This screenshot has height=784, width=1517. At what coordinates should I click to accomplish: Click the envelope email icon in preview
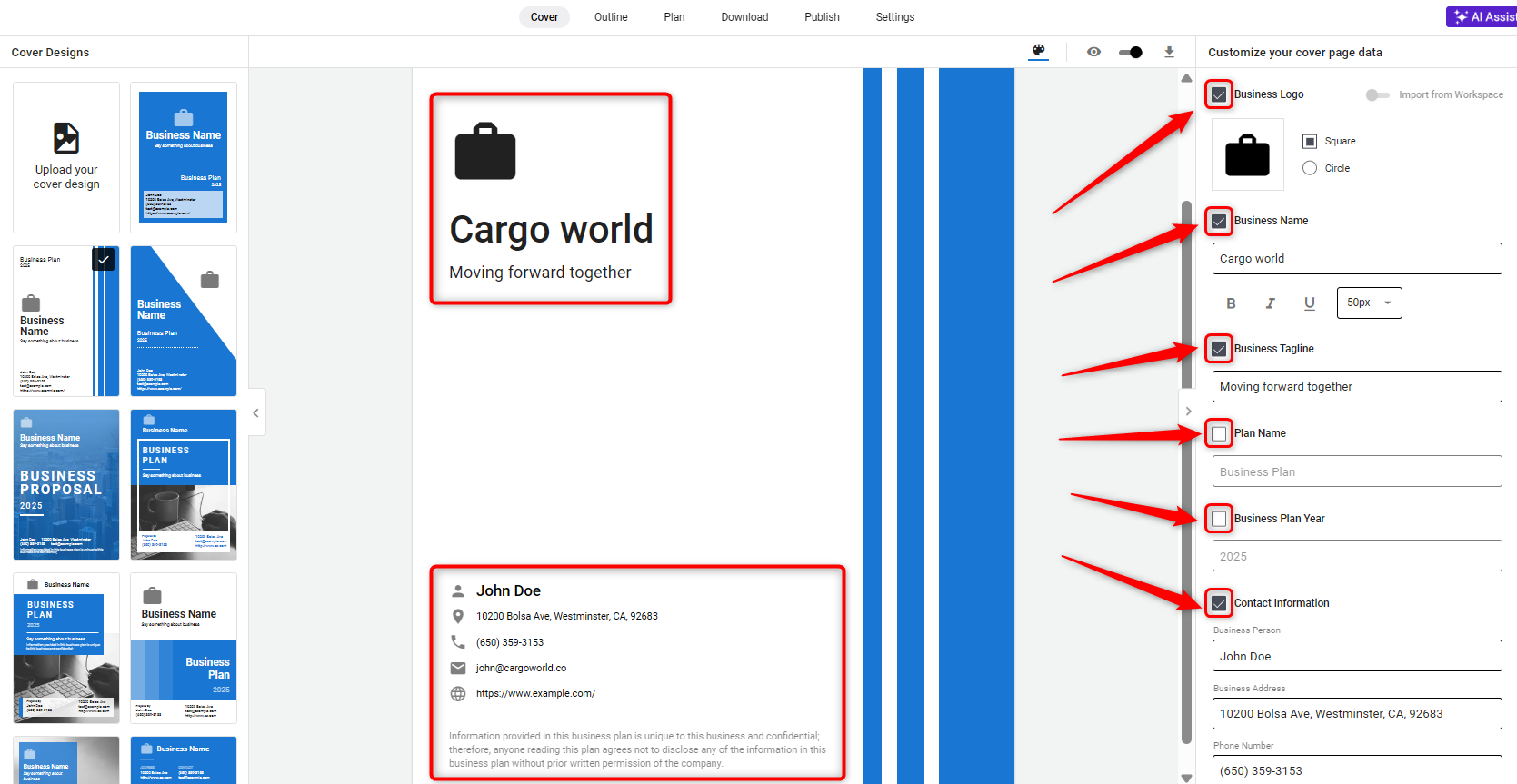tap(458, 668)
